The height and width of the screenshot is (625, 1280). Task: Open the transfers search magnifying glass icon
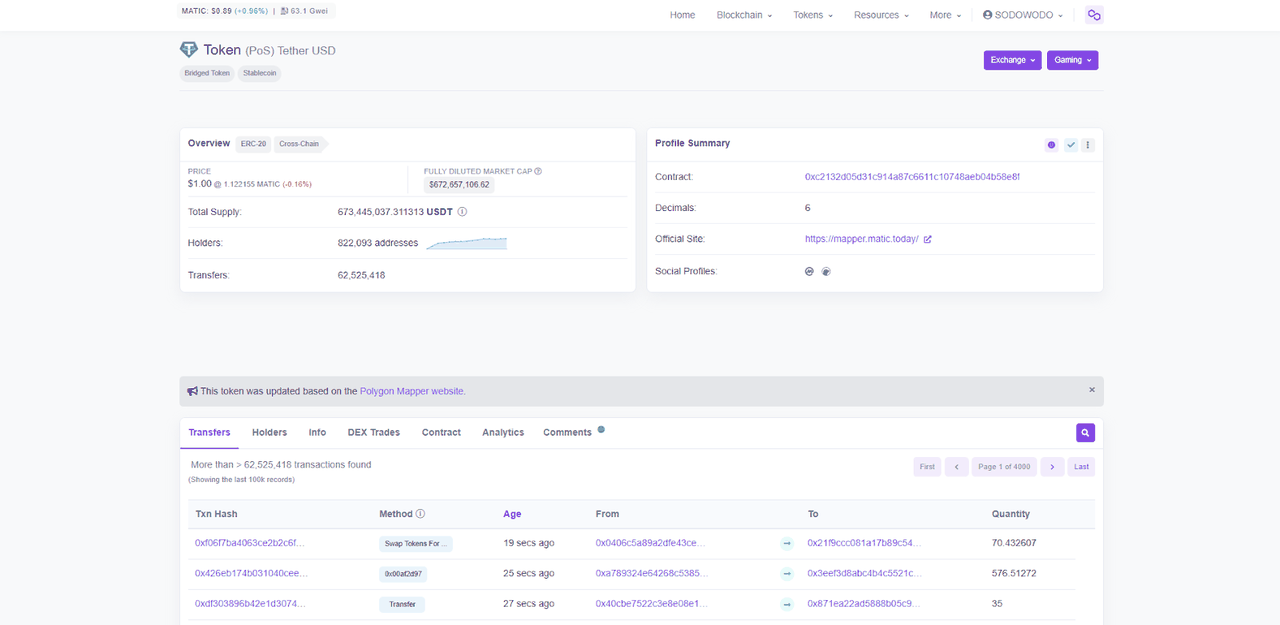point(1085,431)
